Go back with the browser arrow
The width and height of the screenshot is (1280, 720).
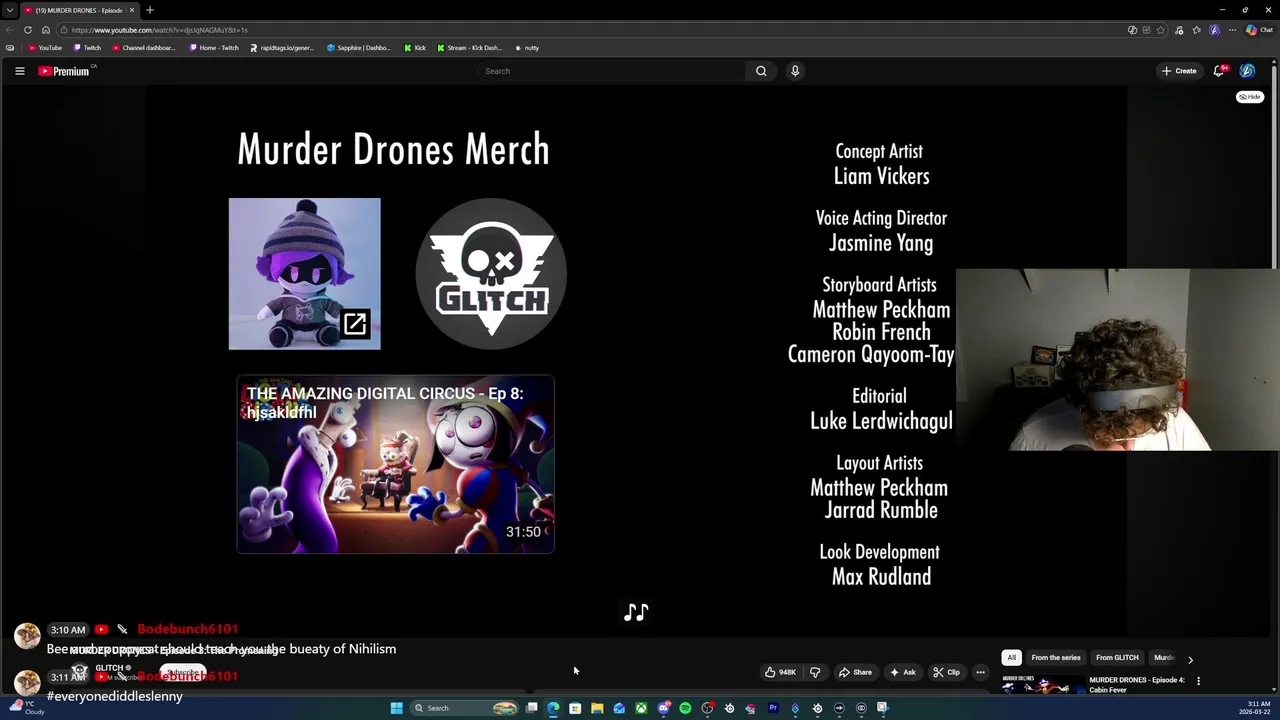(x=10, y=30)
